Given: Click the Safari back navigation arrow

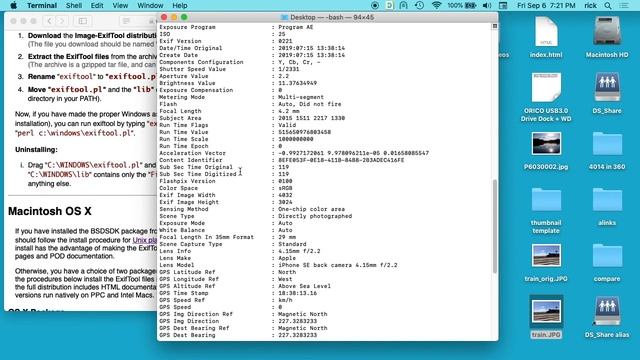Looking at the screenshot, I should [49, 21].
